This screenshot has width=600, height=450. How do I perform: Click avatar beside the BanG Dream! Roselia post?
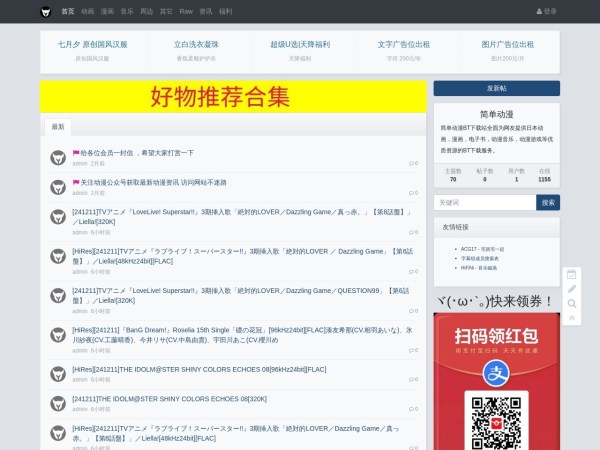click(x=58, y=333)
